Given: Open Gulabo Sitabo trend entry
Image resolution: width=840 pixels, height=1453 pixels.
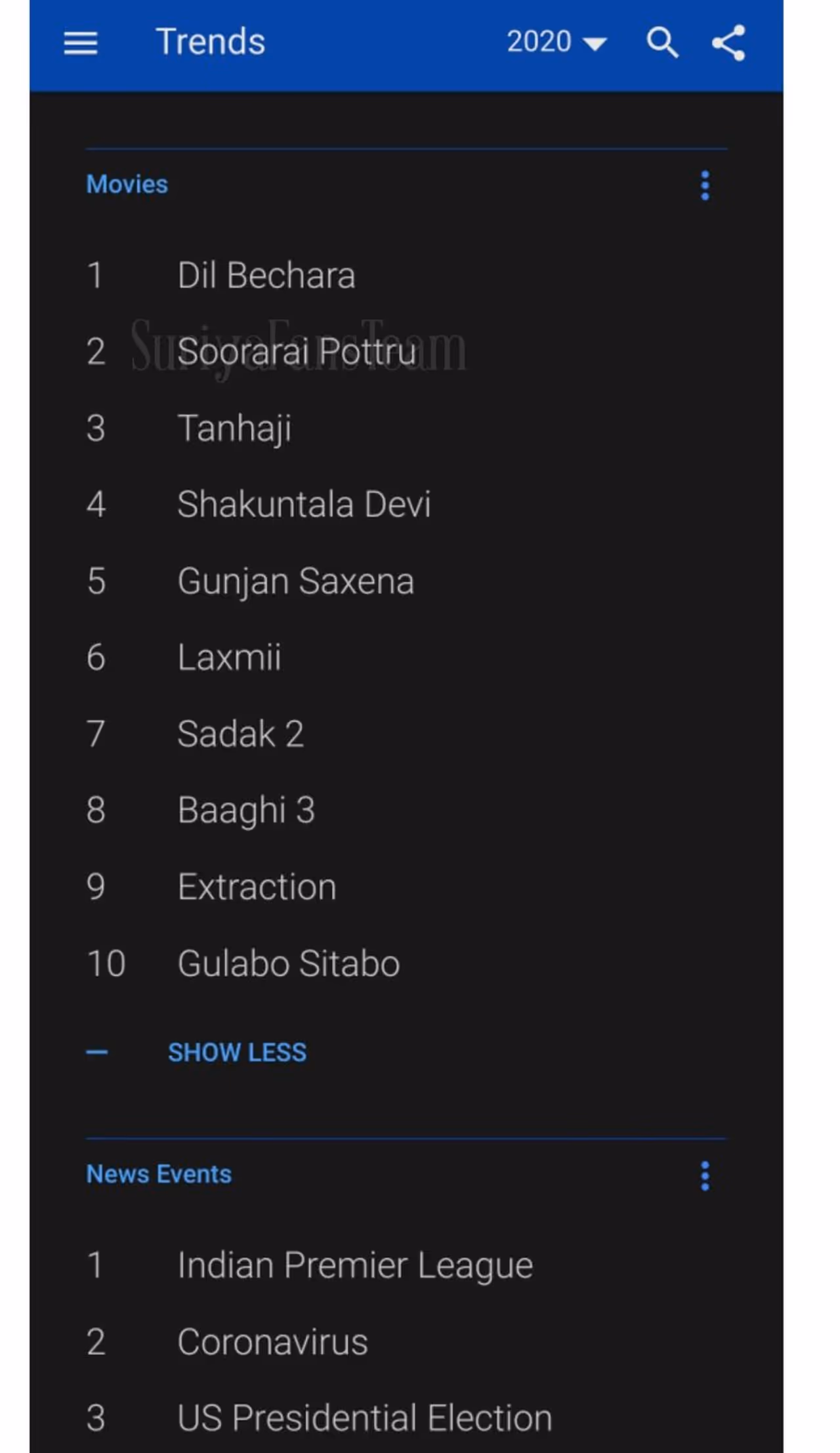Looking at the screenshot, I should (x=288, y=963).
